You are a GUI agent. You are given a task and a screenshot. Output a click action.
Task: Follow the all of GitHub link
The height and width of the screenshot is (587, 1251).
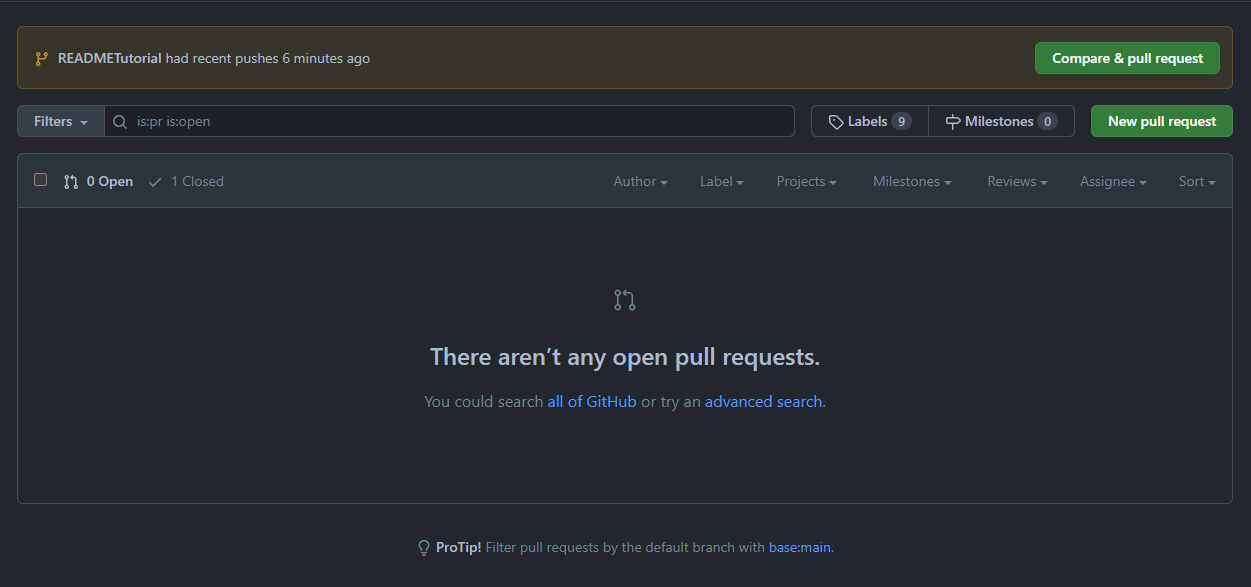coord(591,401)
